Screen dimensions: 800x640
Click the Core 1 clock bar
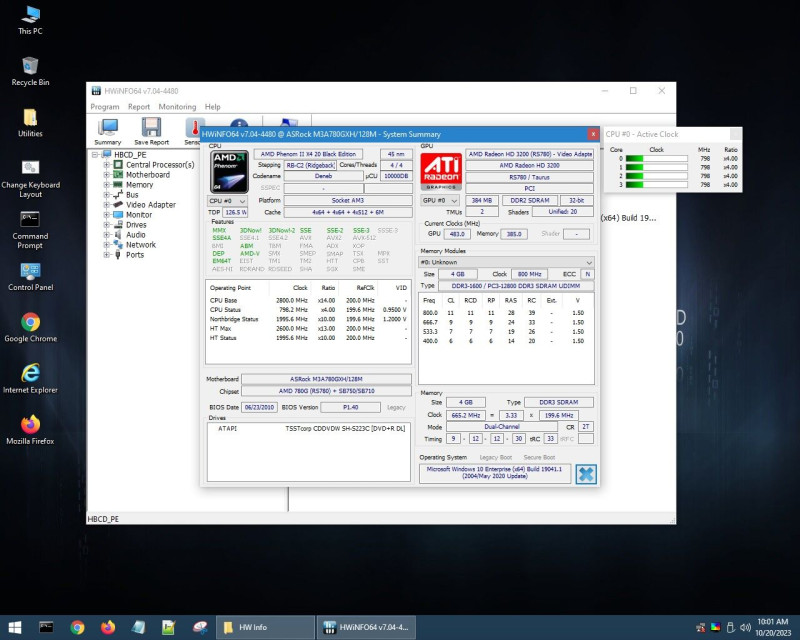pyautogui.click(x=656, y=167)
